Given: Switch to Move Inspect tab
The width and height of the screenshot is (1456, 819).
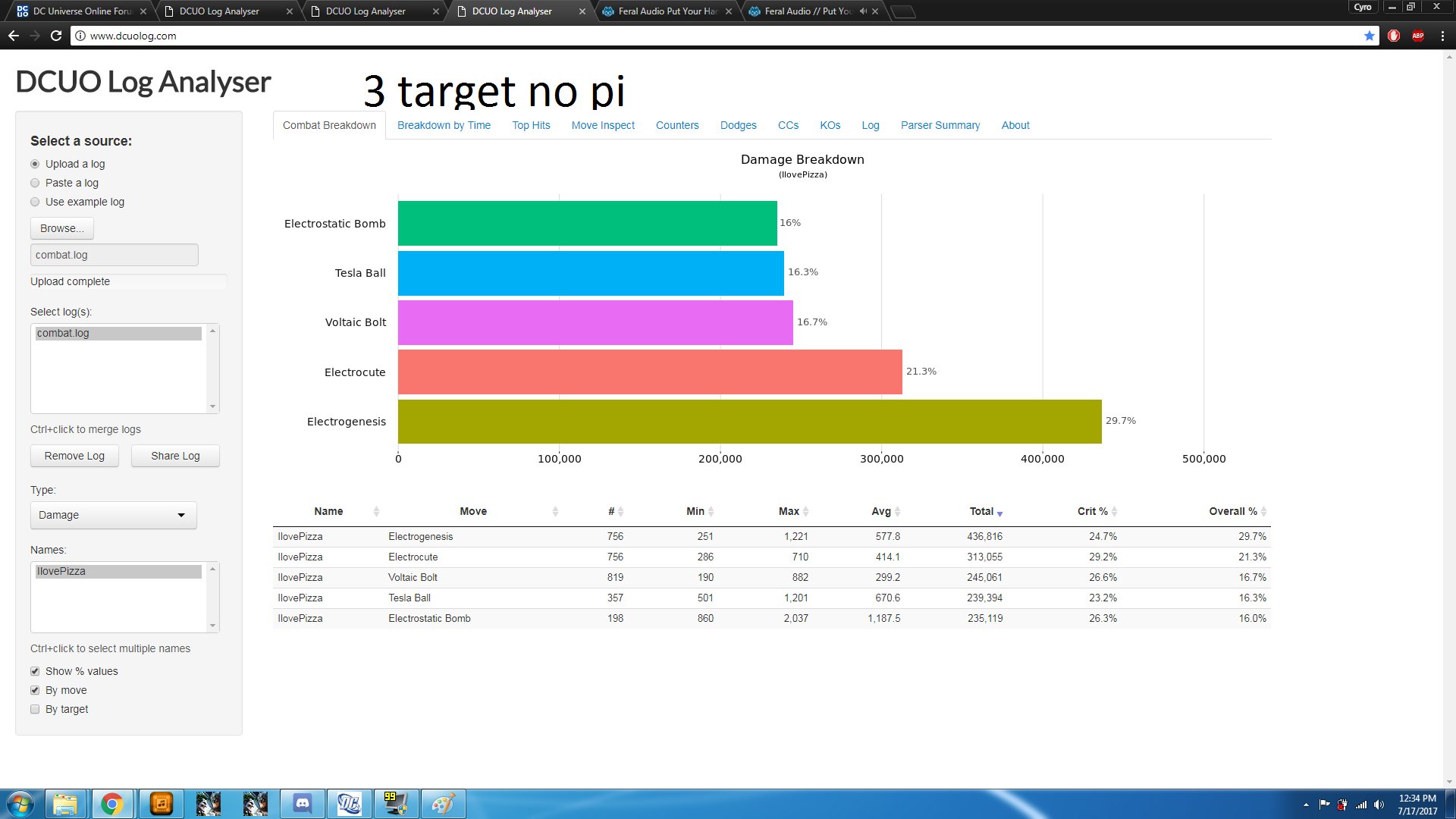Looking at the screenshot, I should pyautogui.click(x=603, y=125).
